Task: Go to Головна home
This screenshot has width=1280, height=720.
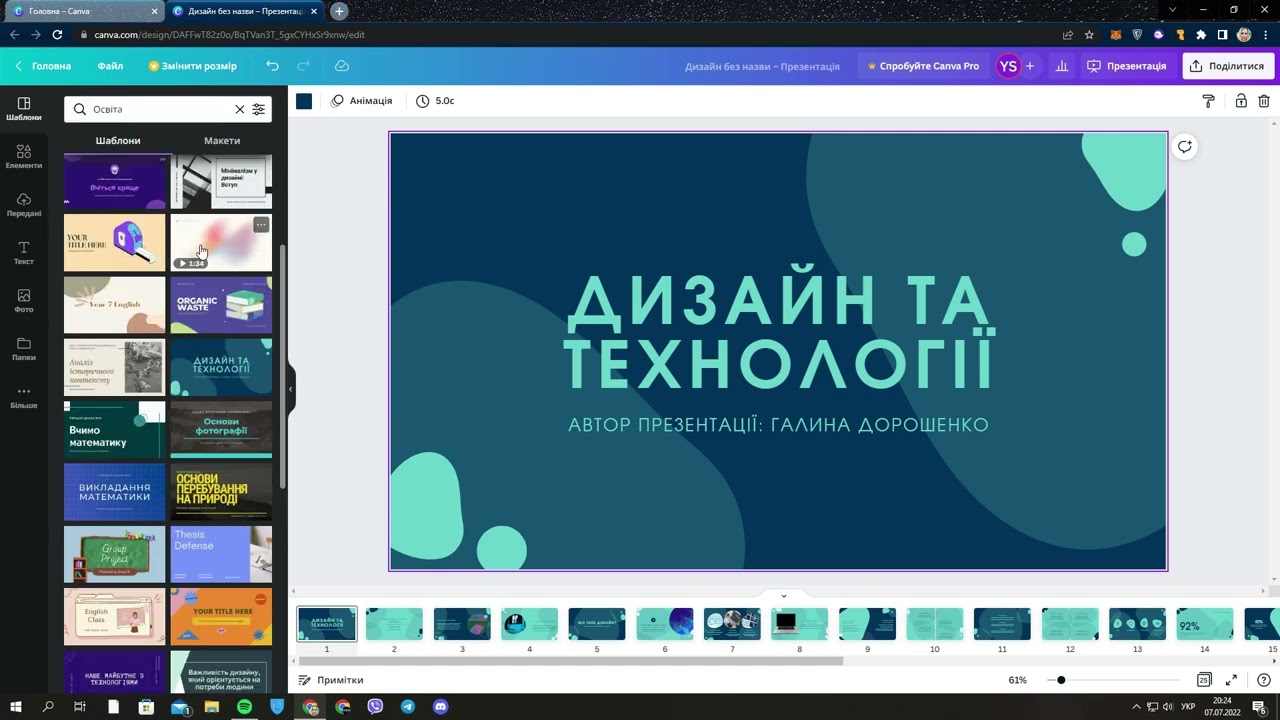Action: point(43,66)
